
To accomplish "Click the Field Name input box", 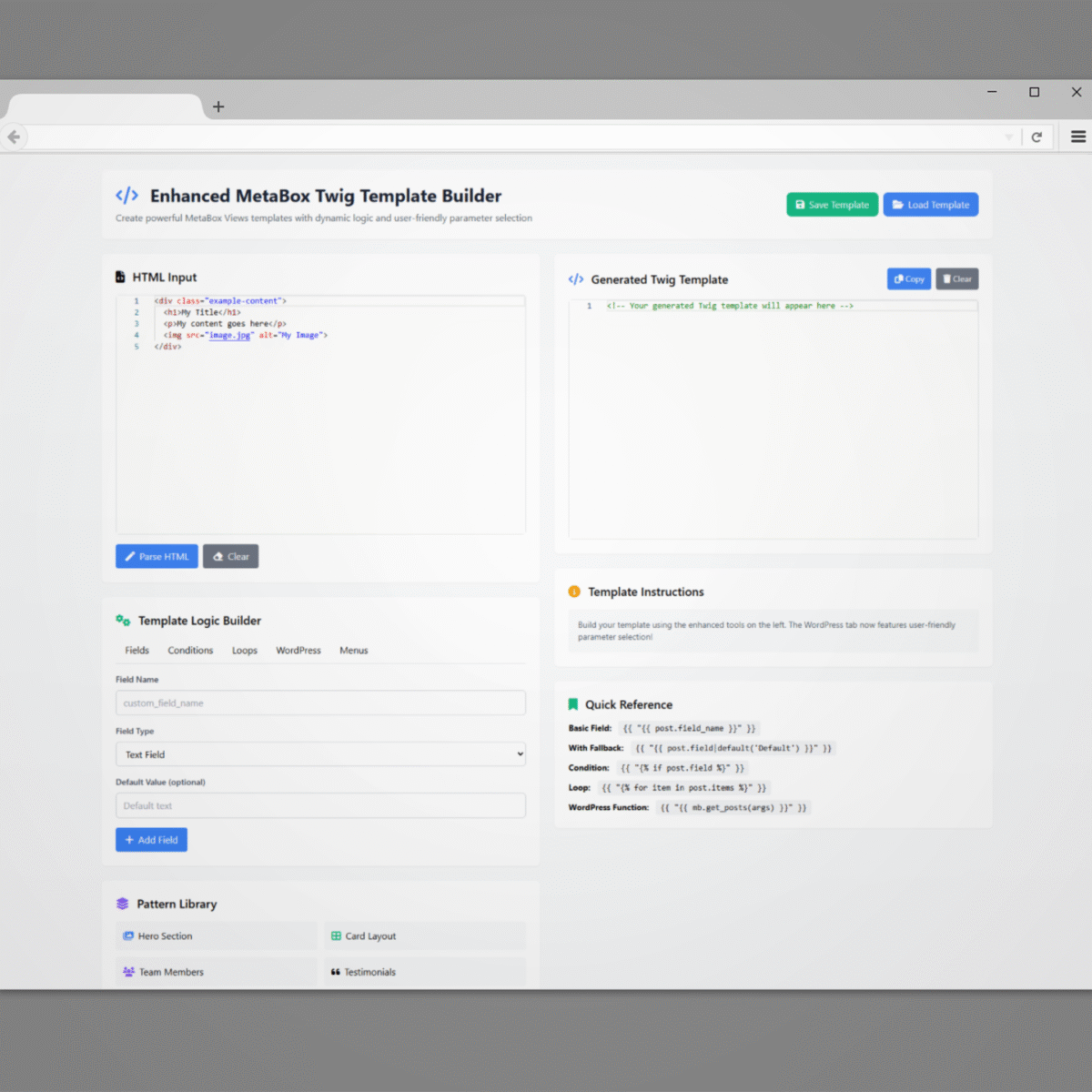I will (x=320, y=703).
